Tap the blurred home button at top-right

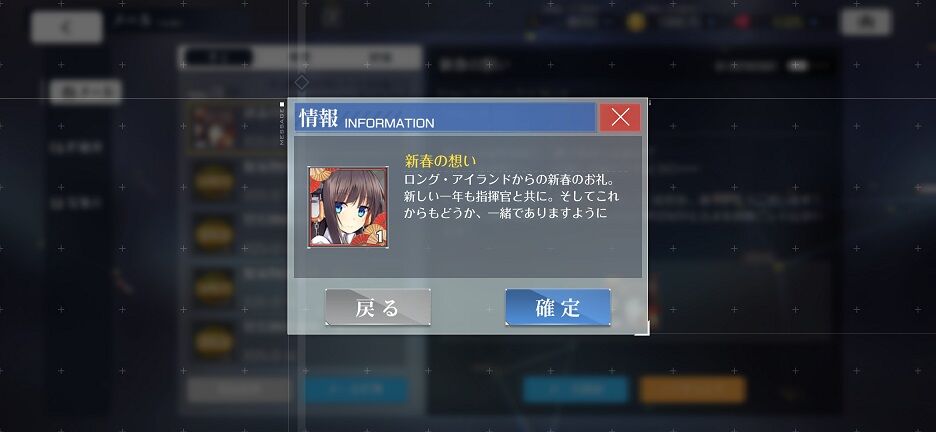[866, 21]
